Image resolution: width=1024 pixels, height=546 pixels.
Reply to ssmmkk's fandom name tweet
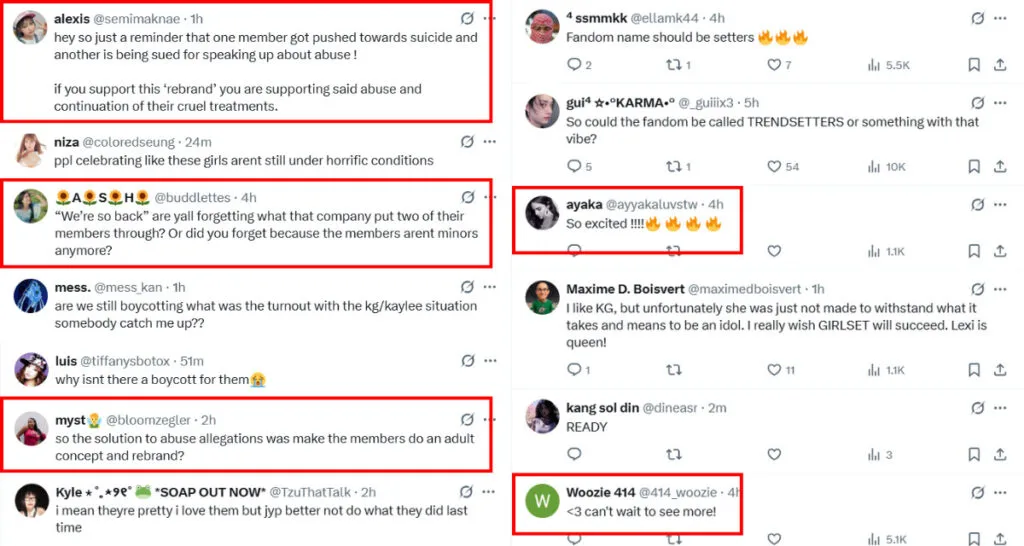click(x=574, y=65)
